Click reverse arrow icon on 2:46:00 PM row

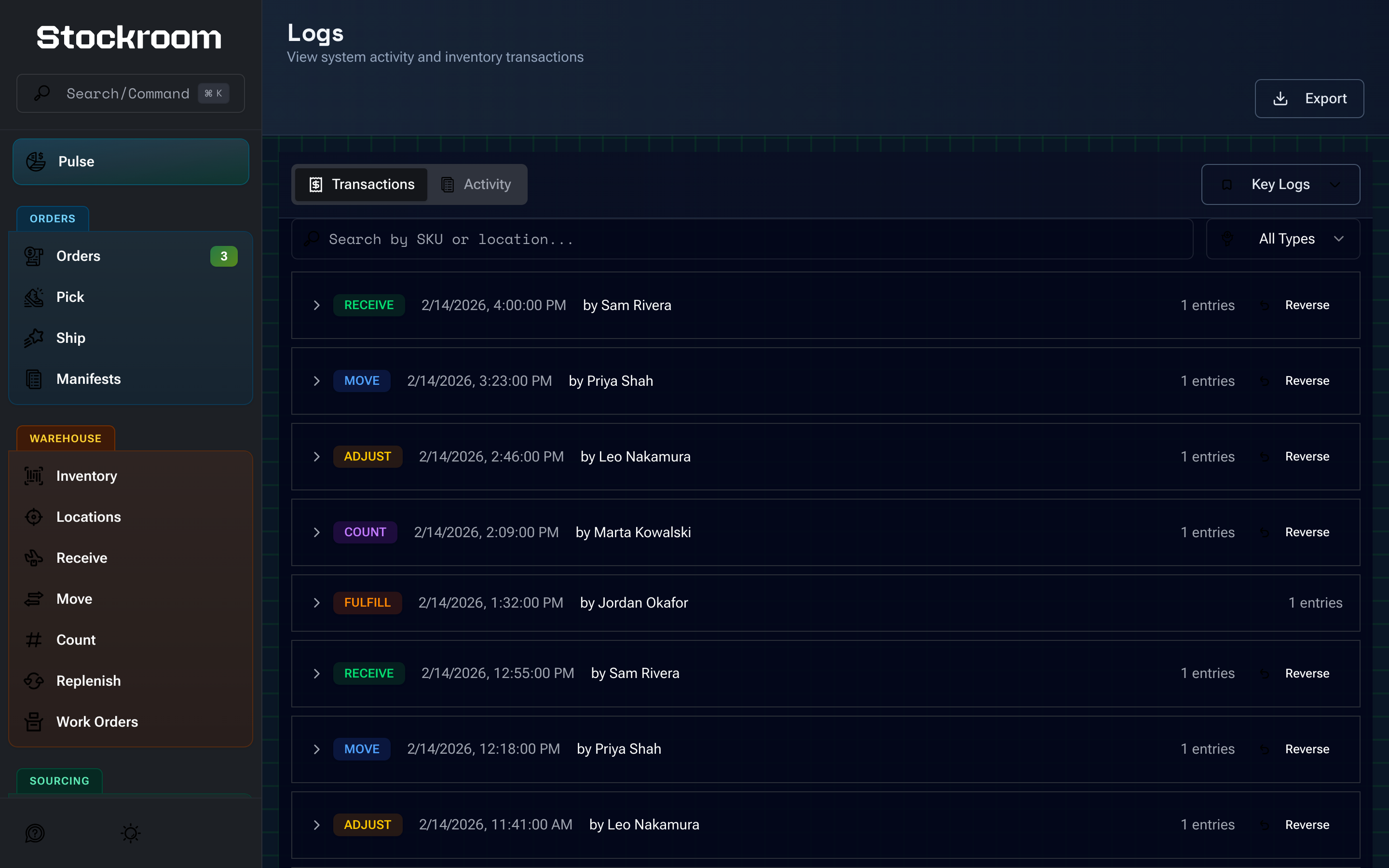point(1265,457)
